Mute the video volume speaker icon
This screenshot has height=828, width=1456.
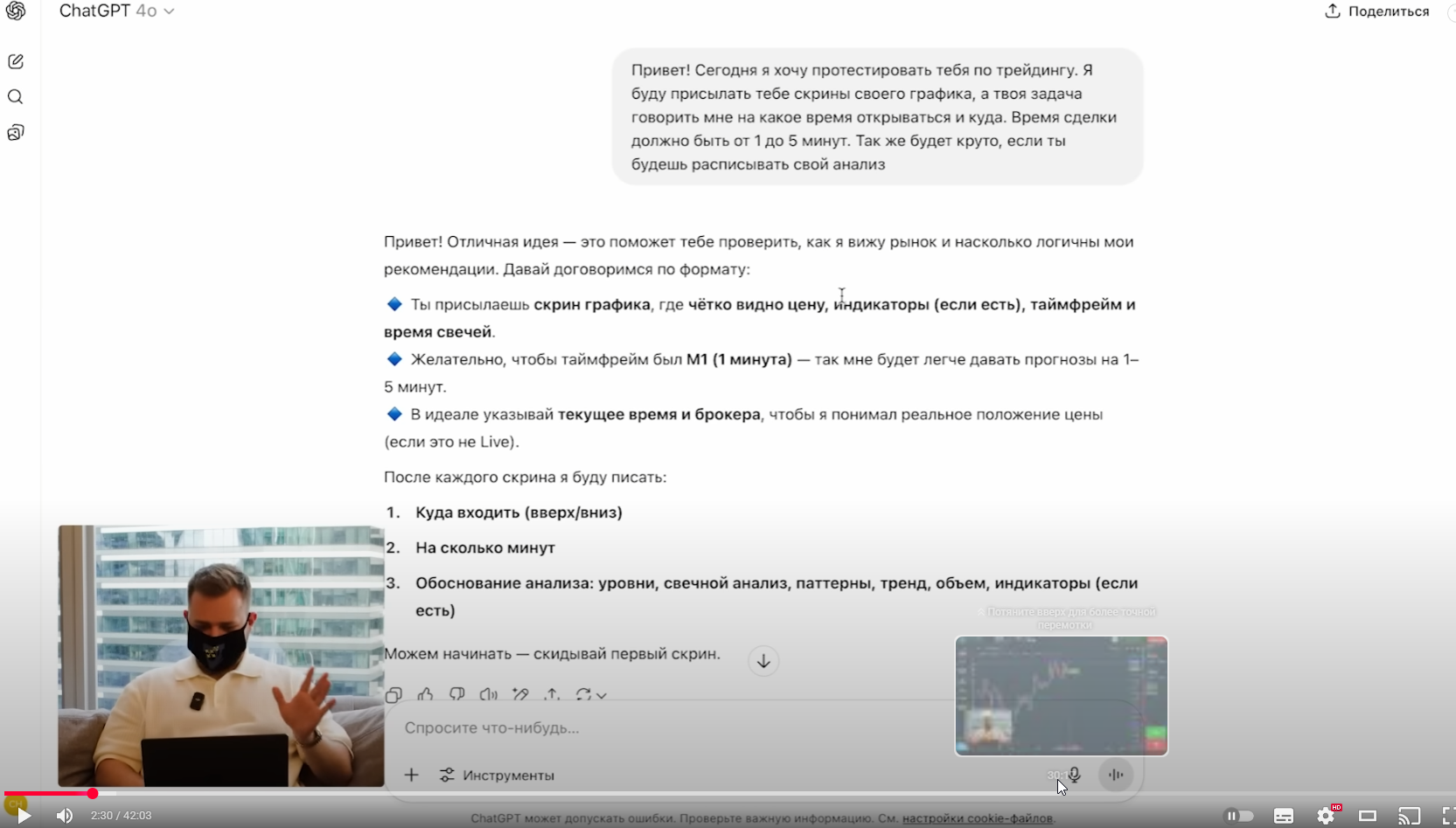(65, 816)
